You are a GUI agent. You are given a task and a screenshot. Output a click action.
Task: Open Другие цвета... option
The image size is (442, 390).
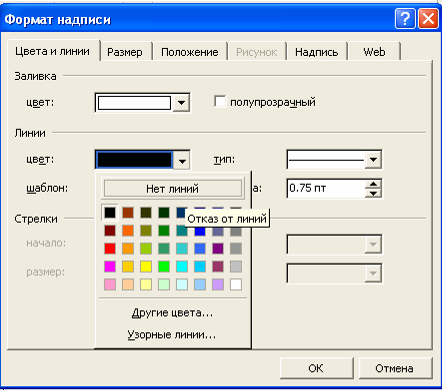(x=172, y=313)
